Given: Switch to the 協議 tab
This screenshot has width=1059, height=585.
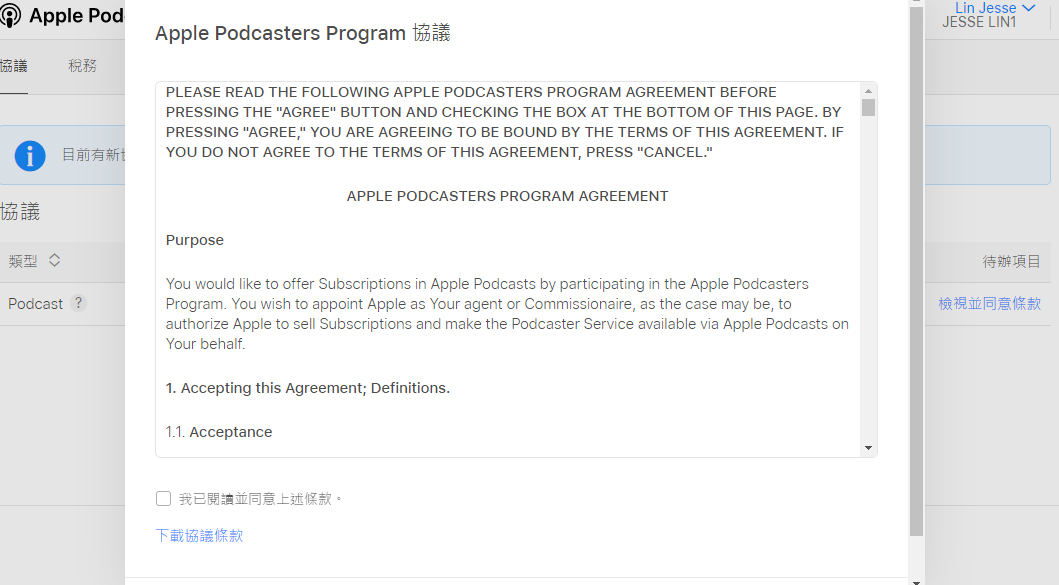Looking at the screenshot, I should pyautogui.click(x=14, y=66).
